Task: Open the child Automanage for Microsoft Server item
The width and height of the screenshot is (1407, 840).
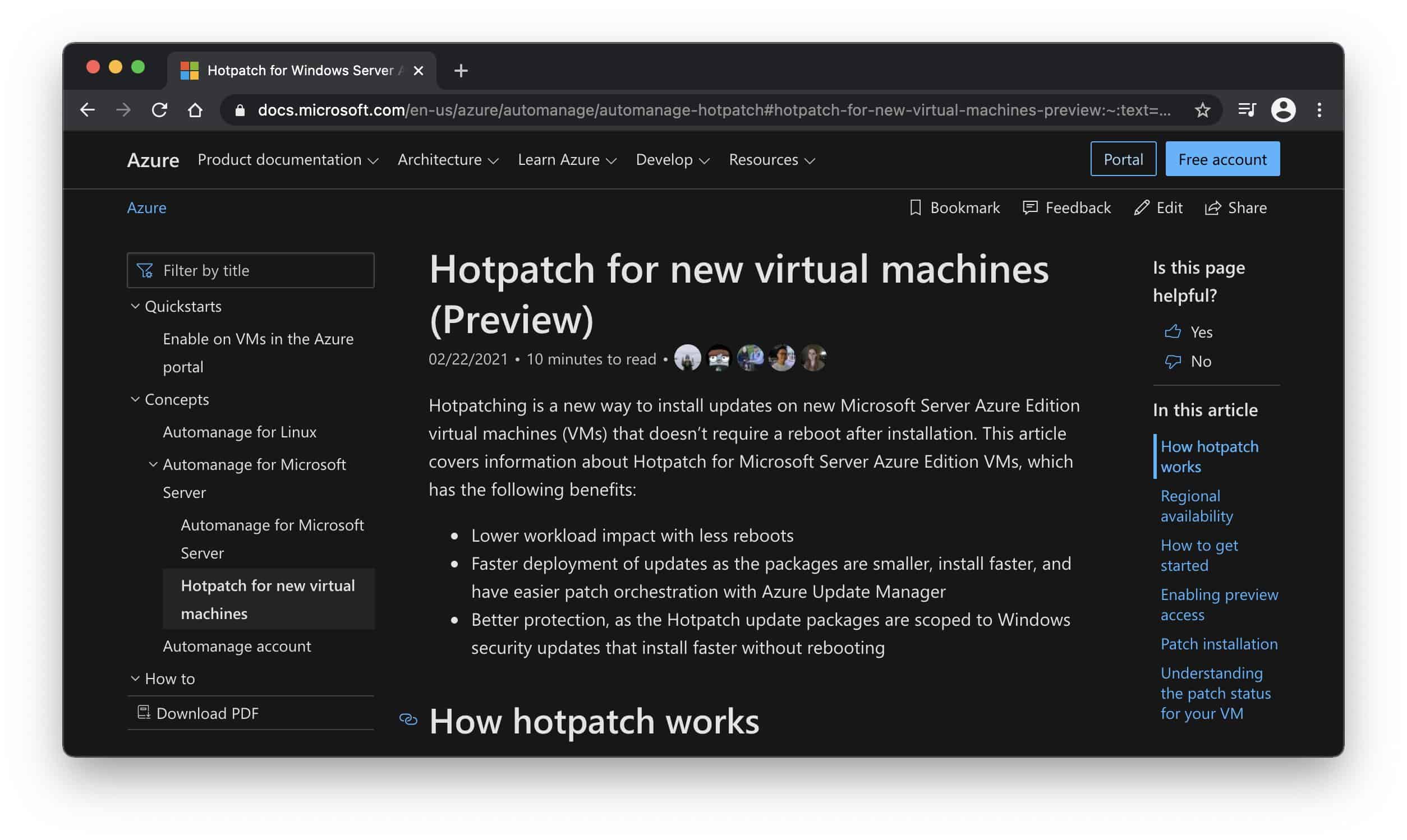Action: [x=272, y=539]
